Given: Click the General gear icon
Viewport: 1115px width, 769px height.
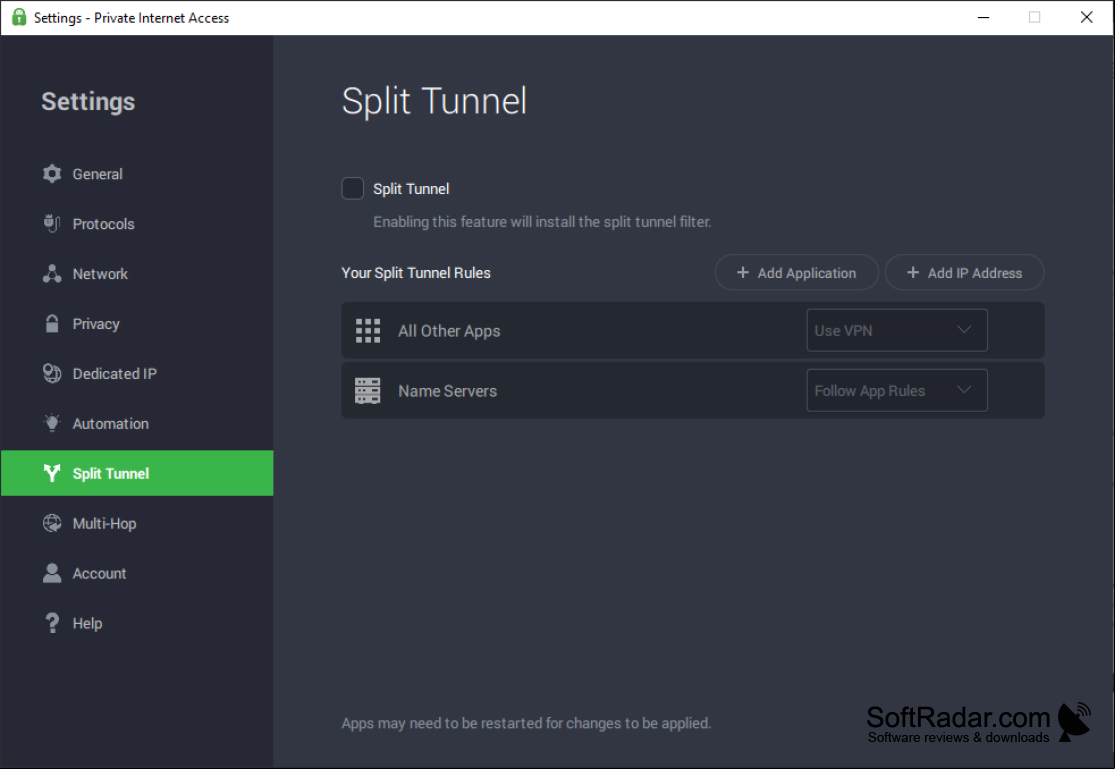Looking at the screenshot, I should tap(52, 174).
